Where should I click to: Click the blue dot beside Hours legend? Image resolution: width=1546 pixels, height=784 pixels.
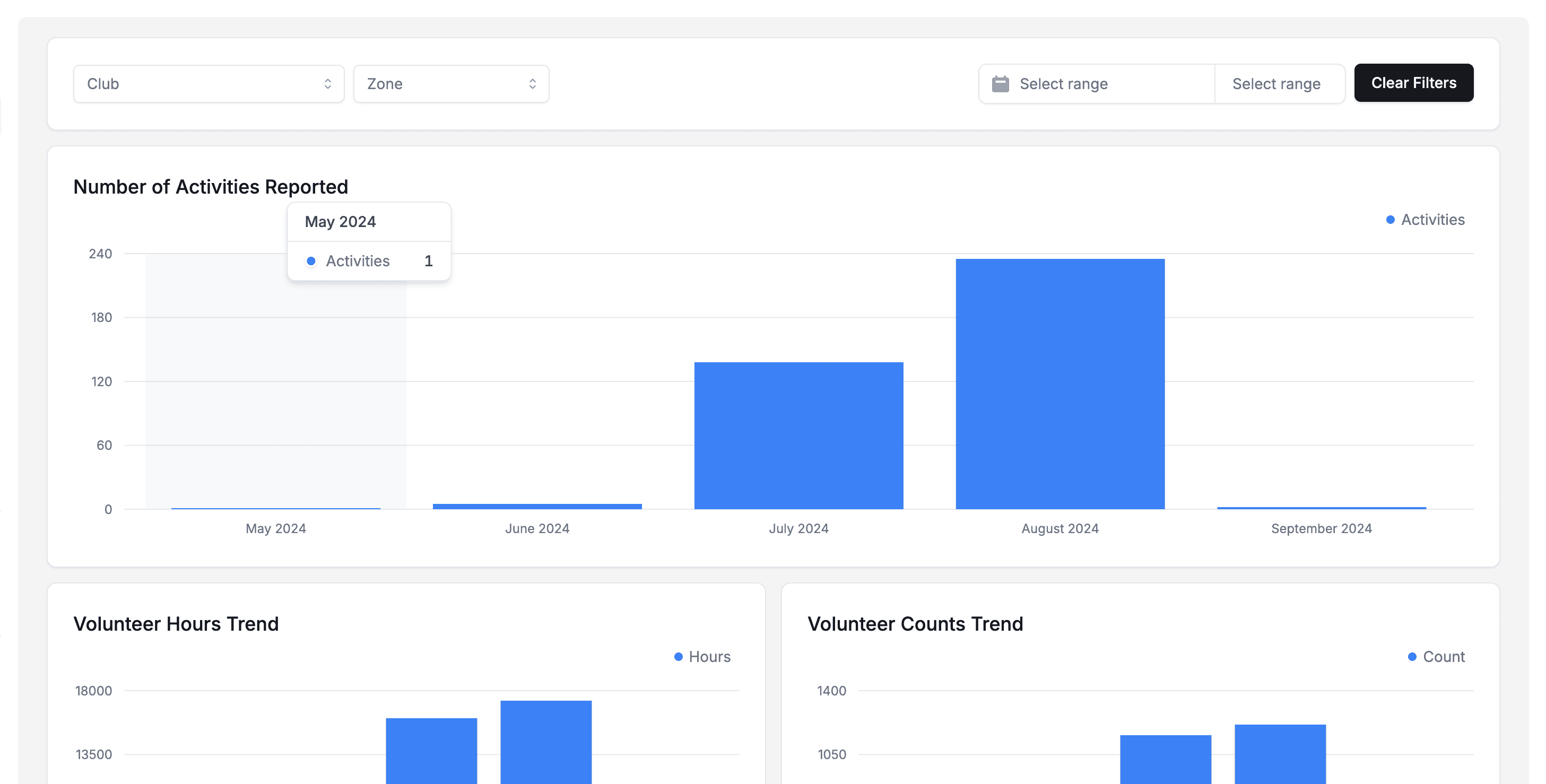(x=678, y=657)
